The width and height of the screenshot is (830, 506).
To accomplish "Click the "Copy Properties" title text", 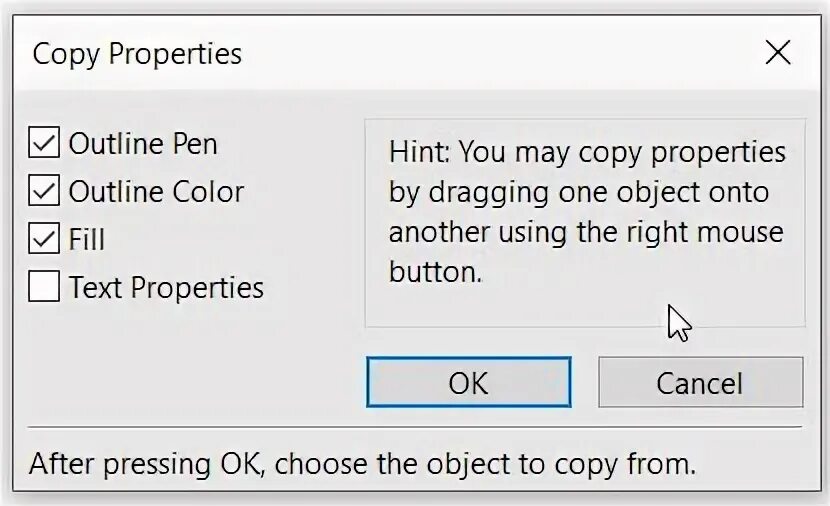I will pyautogui.click(x=137, y=53).
